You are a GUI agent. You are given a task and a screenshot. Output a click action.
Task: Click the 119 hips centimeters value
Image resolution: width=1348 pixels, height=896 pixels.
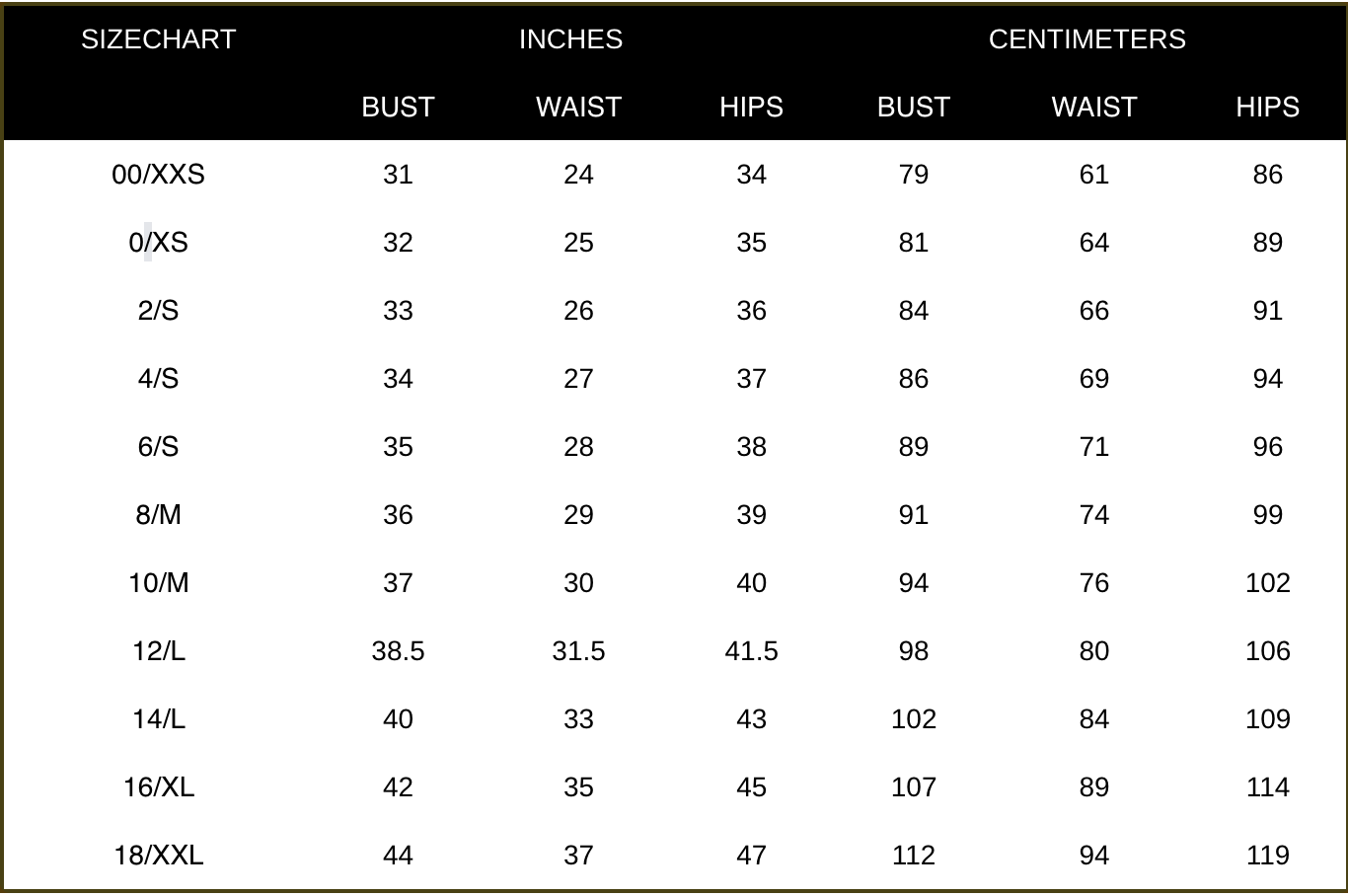1267,856
